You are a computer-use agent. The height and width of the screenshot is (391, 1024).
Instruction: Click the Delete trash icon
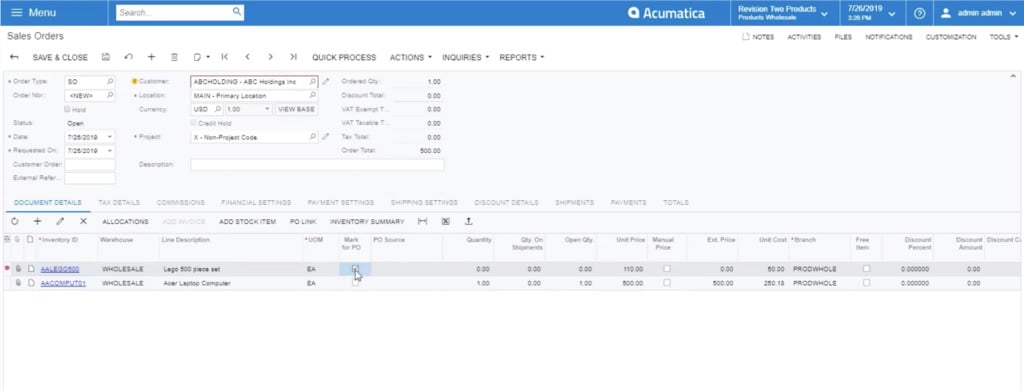[174, 57]
